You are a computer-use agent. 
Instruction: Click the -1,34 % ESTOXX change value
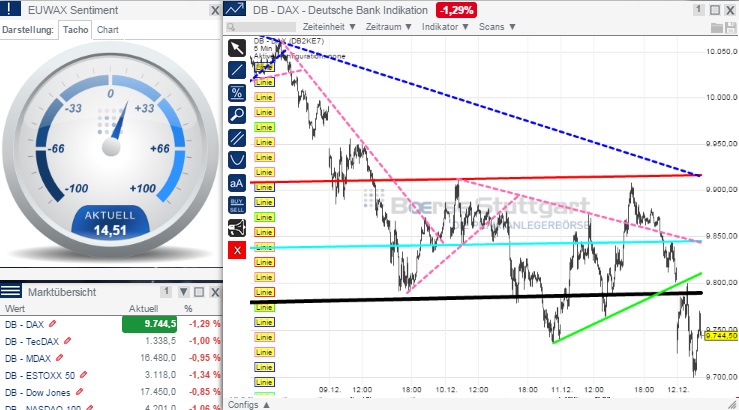(x=205, y=375)
